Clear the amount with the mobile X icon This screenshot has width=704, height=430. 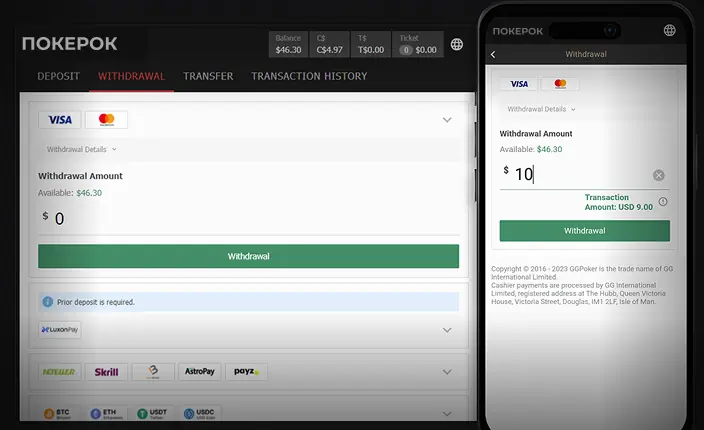tap(659, 175)
